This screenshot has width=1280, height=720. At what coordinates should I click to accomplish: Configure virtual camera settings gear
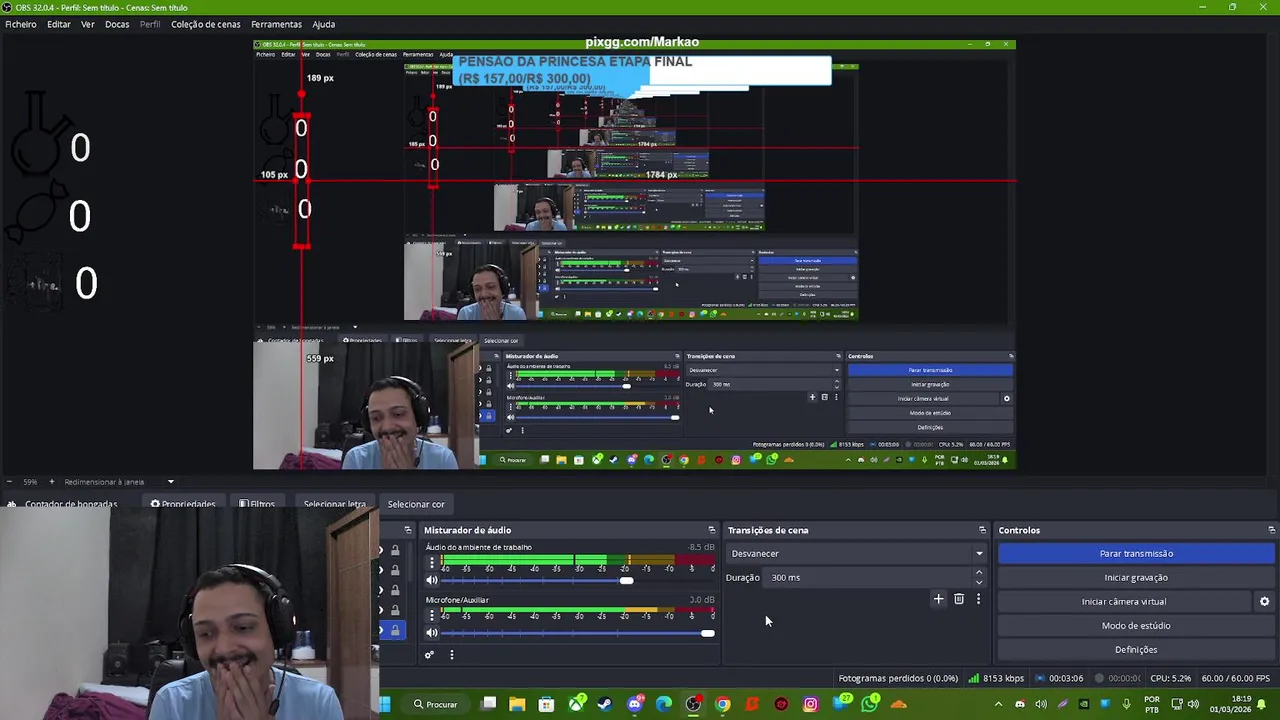(x=1264, y=601)
